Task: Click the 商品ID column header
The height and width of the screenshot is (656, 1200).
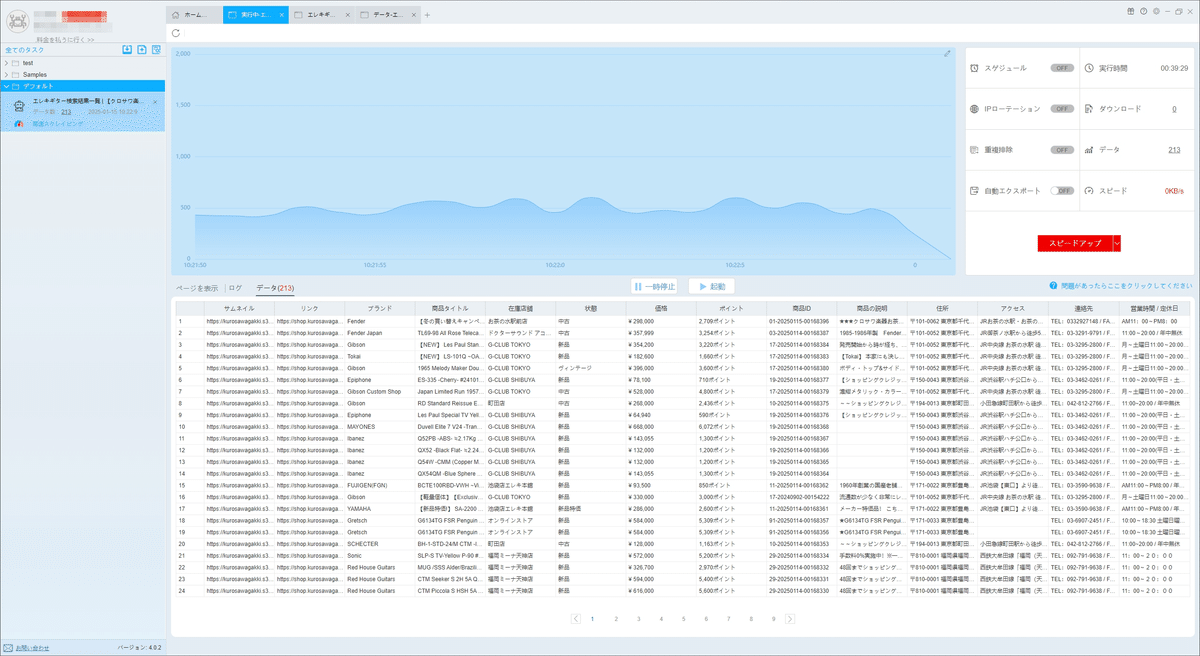Action: pos(802,309)
